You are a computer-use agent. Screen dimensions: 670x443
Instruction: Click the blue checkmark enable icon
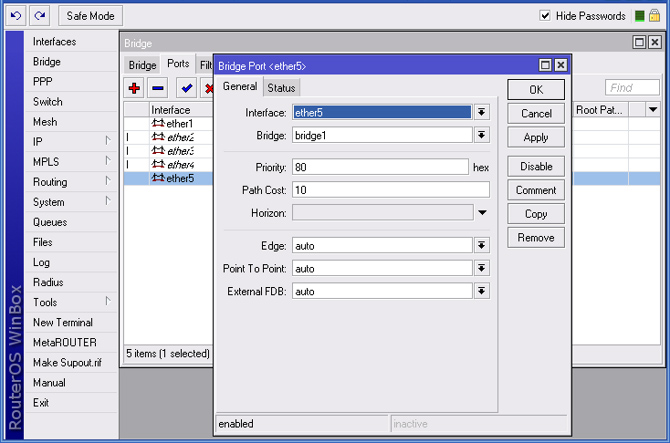[x=186, y=89]
